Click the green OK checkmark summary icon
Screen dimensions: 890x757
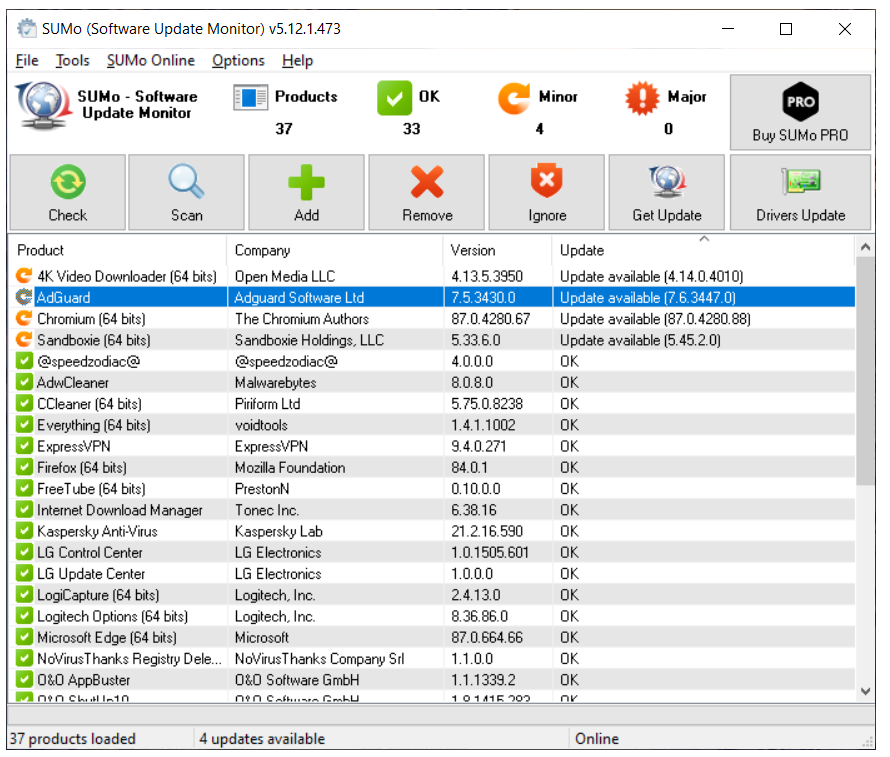(394, 98)
